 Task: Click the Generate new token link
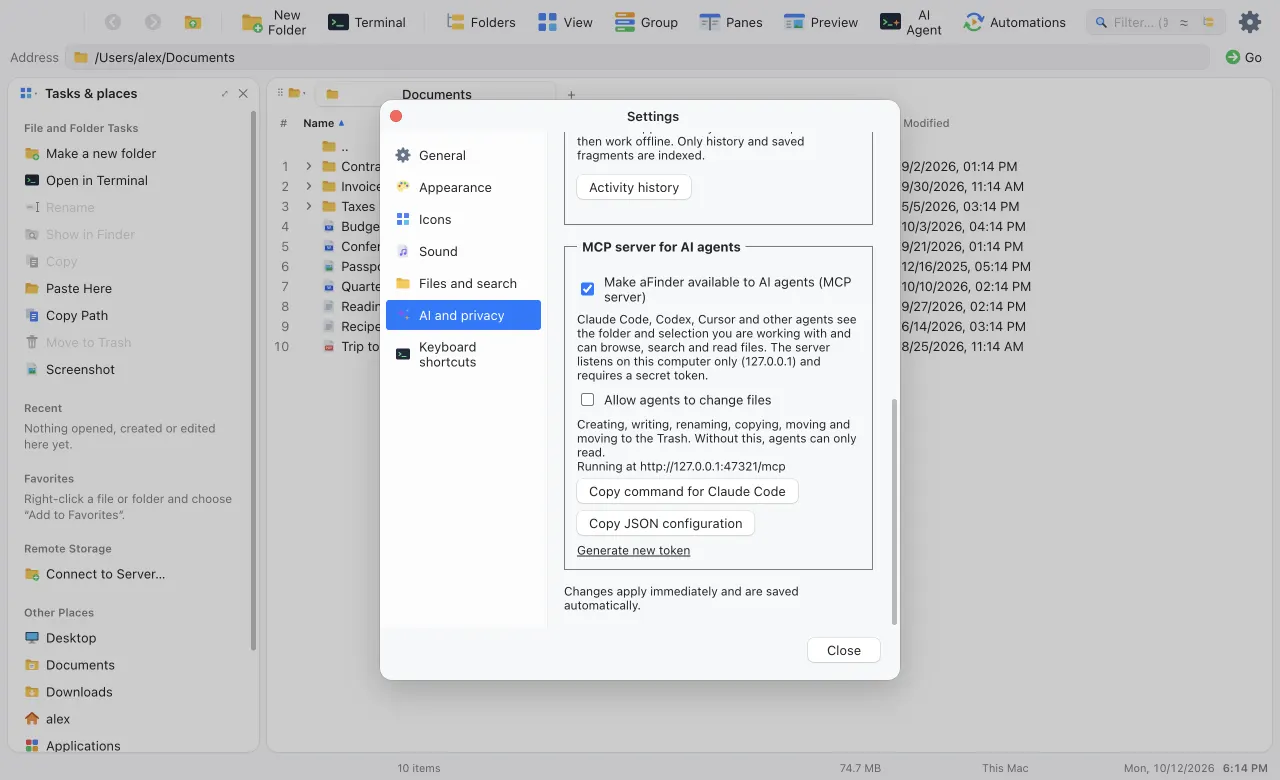click(633, 550)
